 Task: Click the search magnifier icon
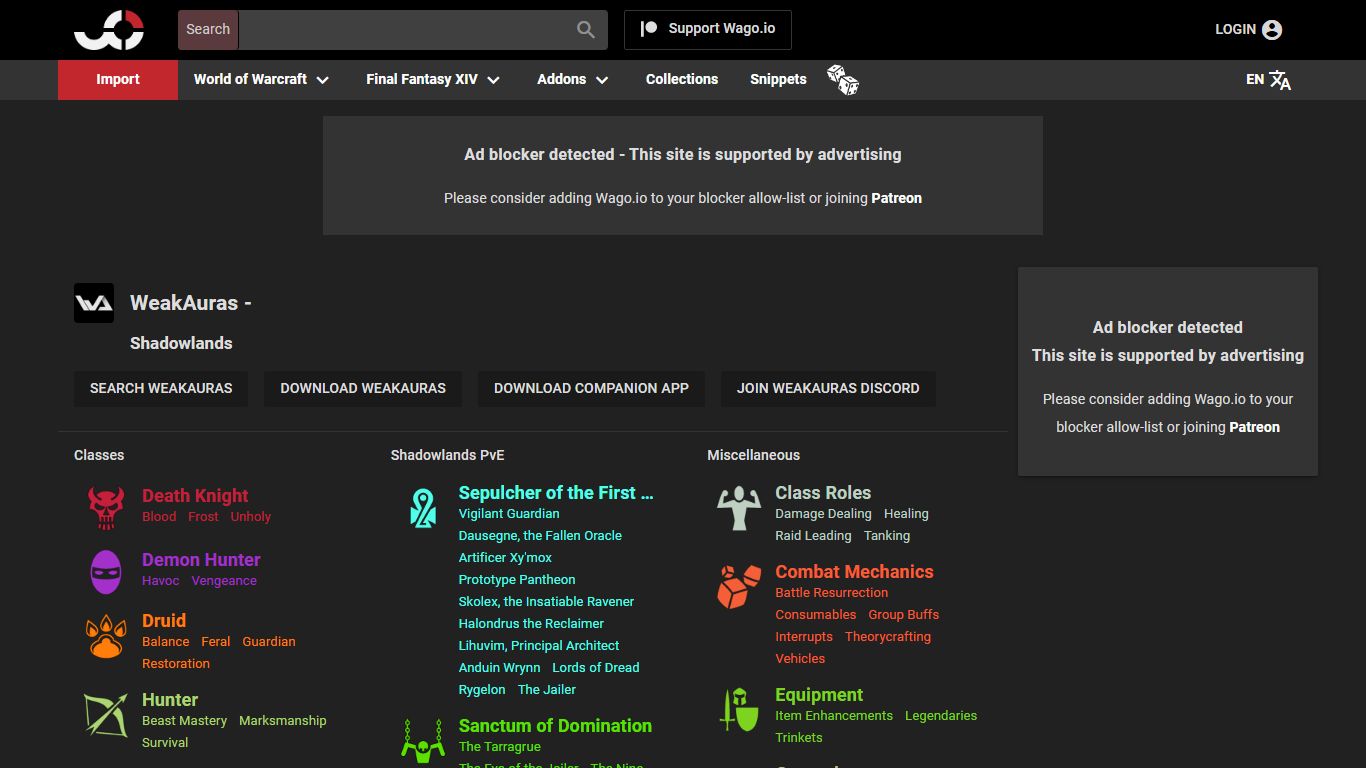point(586,30)
